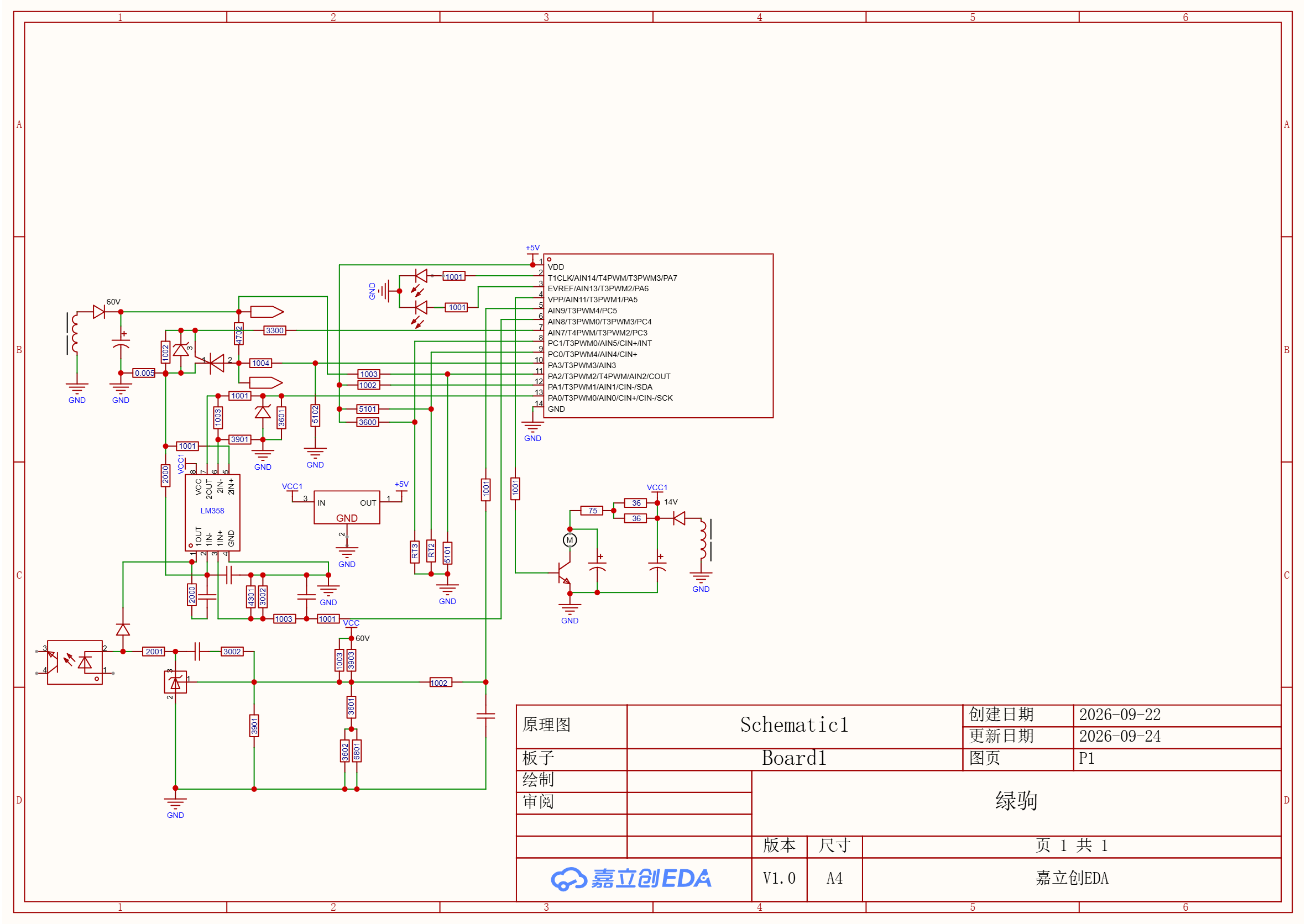Viewport: 1306px width, 924px height.
Task: Select the version value V1.0
Action: click(x=779, y=879)
